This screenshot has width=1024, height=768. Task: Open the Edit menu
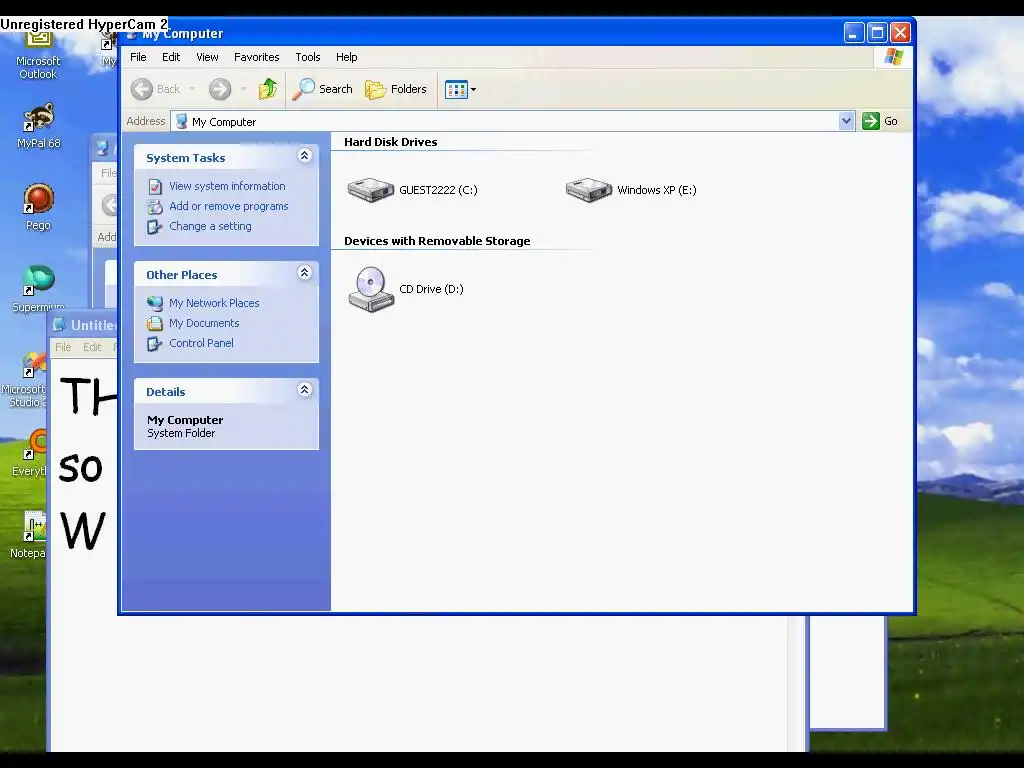pos(171,57)
